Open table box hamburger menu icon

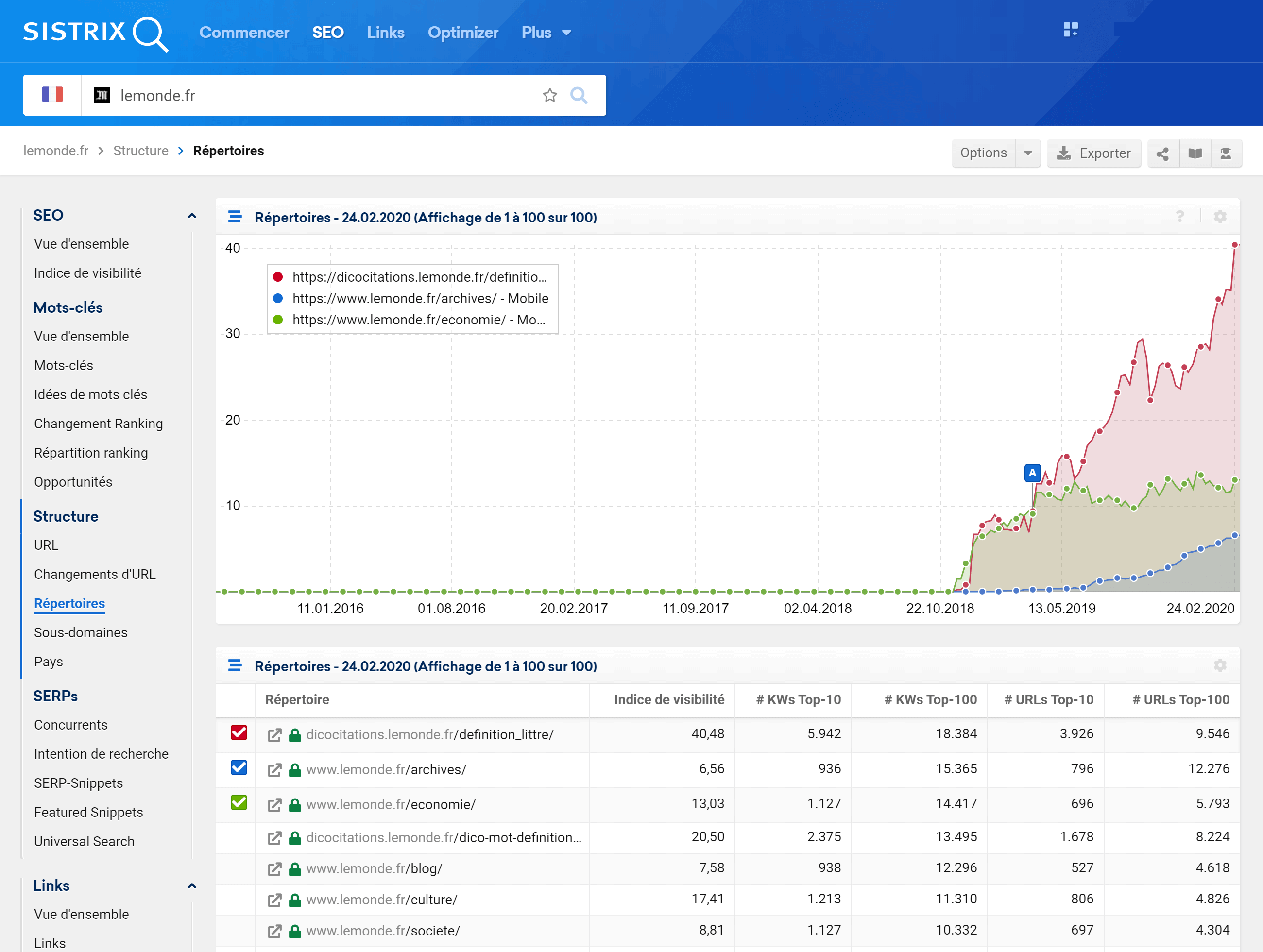[x=235, y=665]
